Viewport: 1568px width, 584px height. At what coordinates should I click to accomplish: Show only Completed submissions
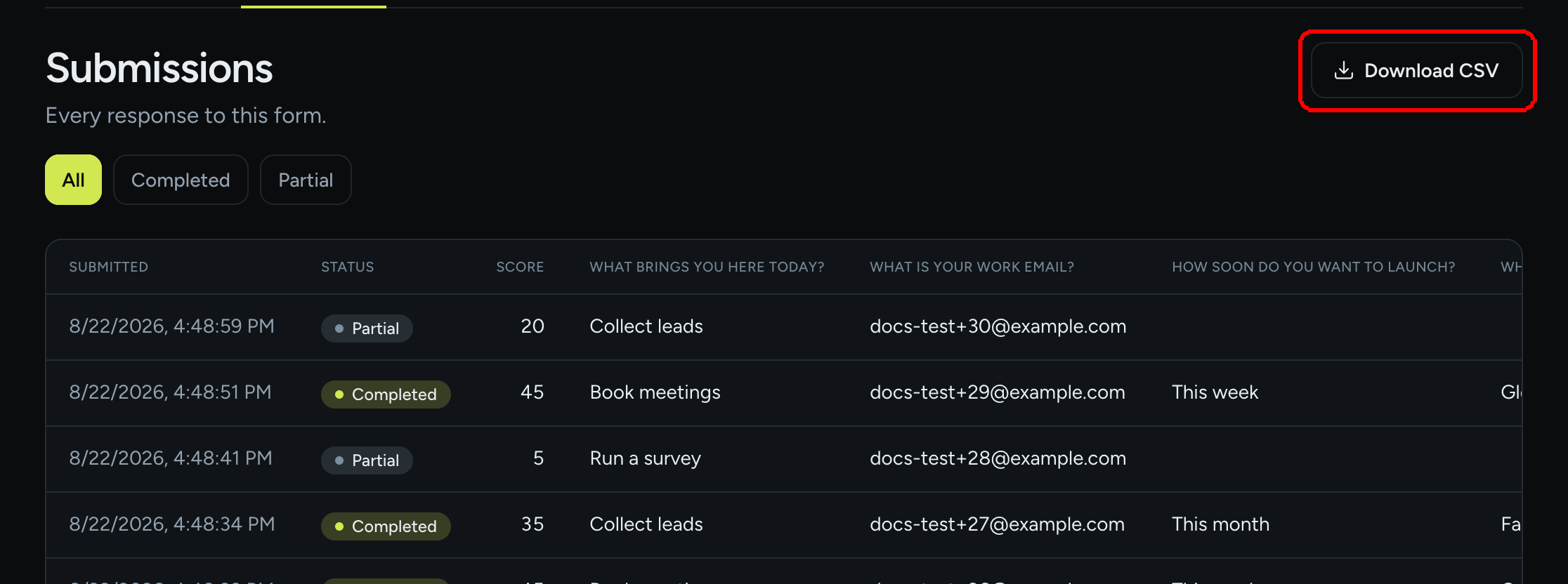(x=181, y=180)
